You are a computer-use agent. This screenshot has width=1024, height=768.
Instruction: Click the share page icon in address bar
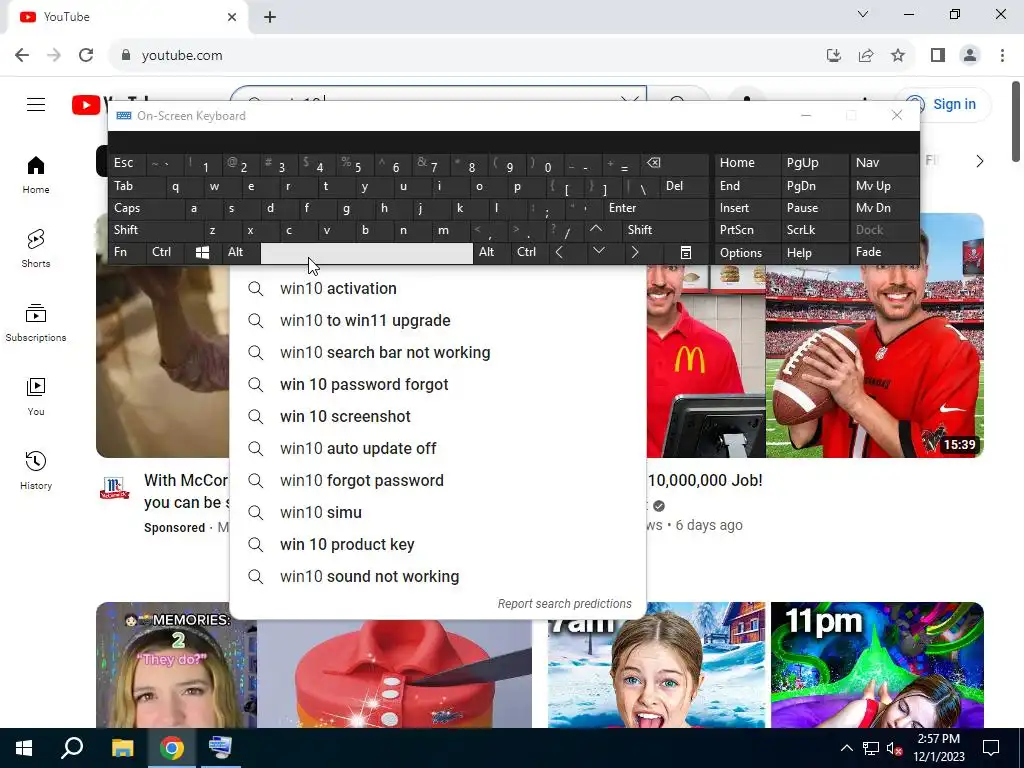866,56
